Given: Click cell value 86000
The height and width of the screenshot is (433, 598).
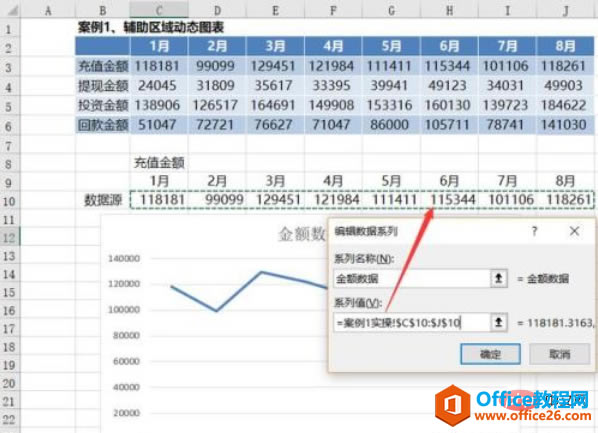Looking at the screenshot, I should point(389,124).
